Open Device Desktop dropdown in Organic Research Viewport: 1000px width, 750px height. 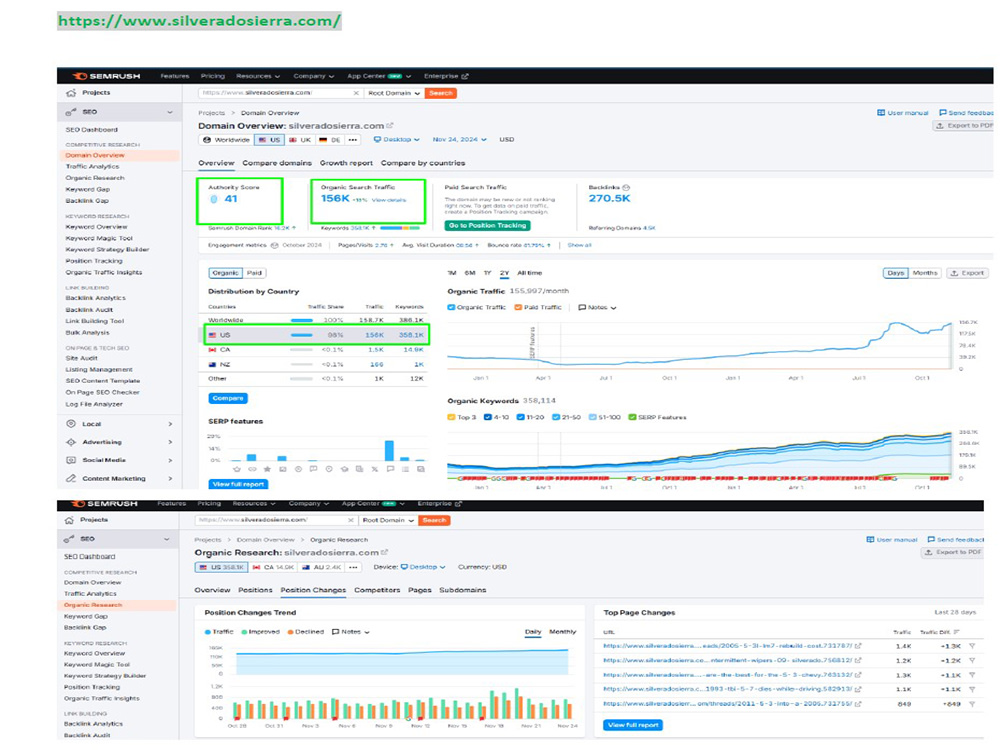[x=423, y=567]
